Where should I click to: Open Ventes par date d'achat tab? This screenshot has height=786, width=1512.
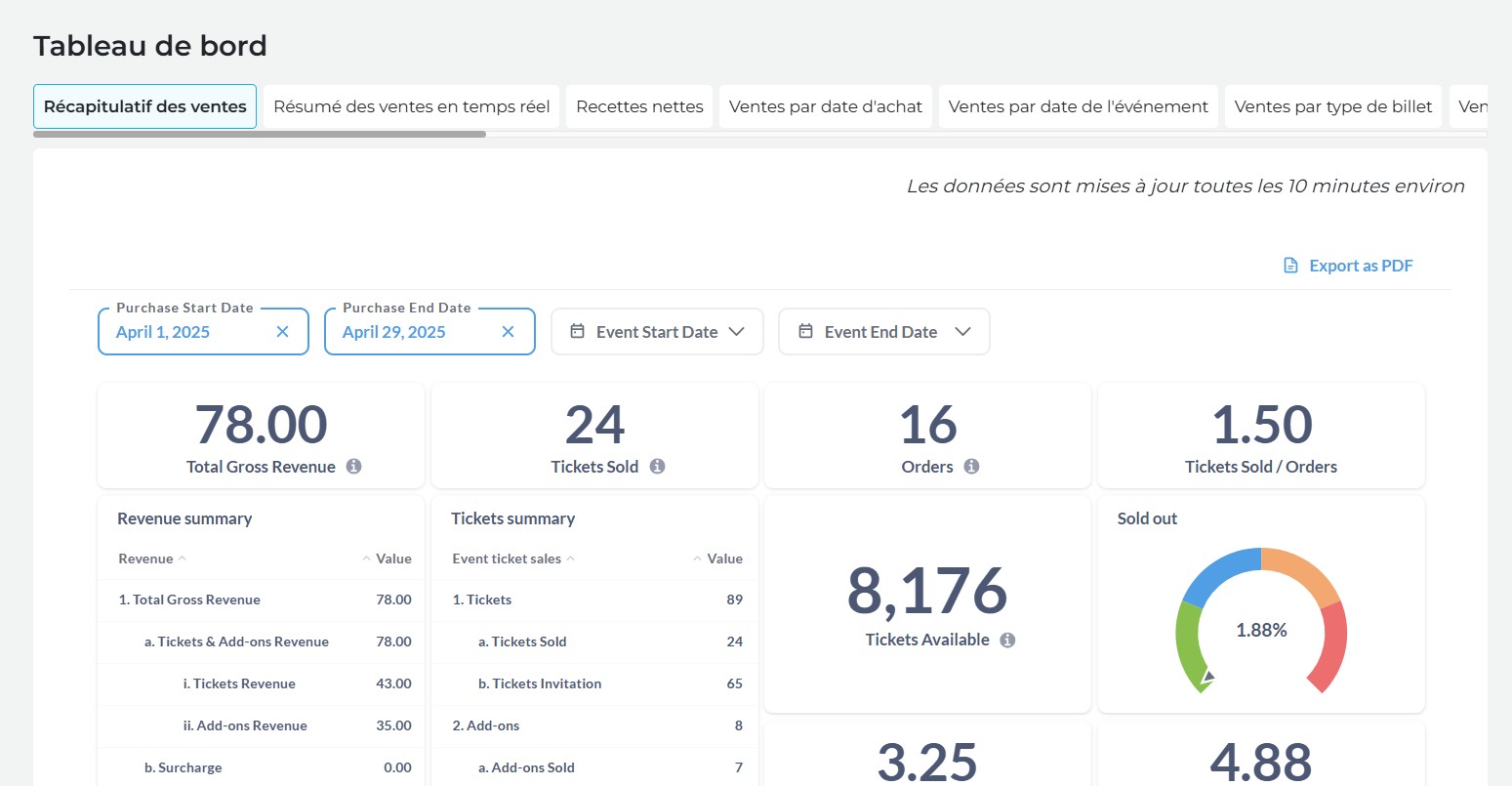click(825, 106)
